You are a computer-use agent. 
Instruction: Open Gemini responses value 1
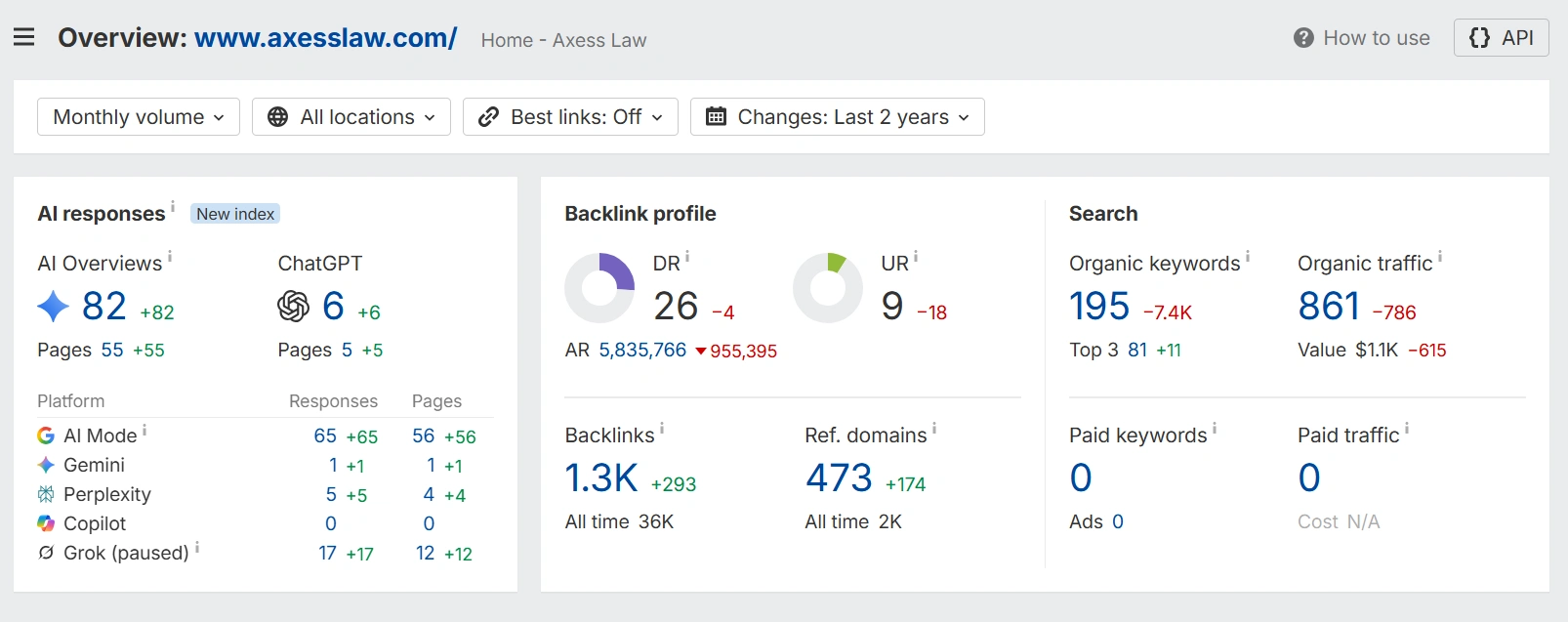point(333,465)
